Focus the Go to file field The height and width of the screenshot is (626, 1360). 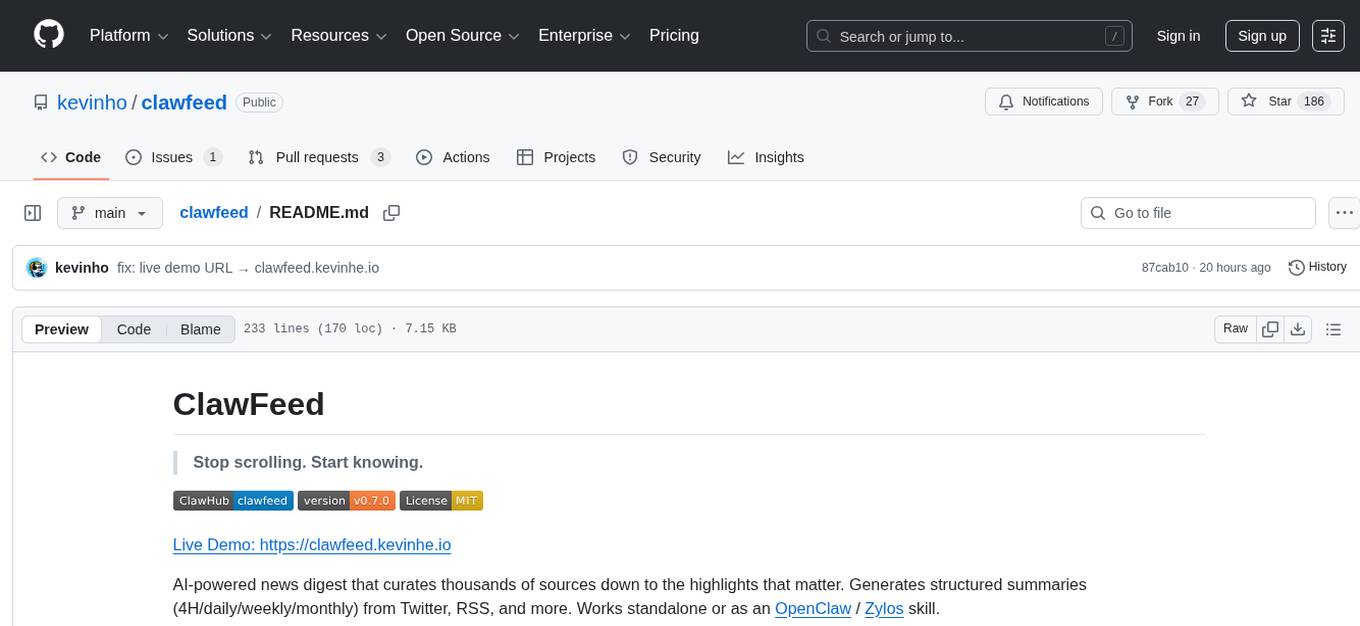(x=1198, y=213)
